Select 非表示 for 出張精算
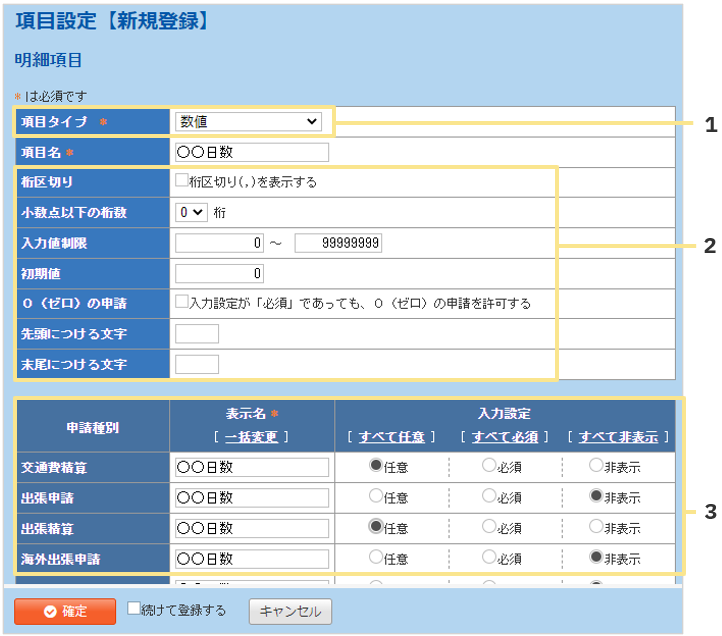 [596, 526]
